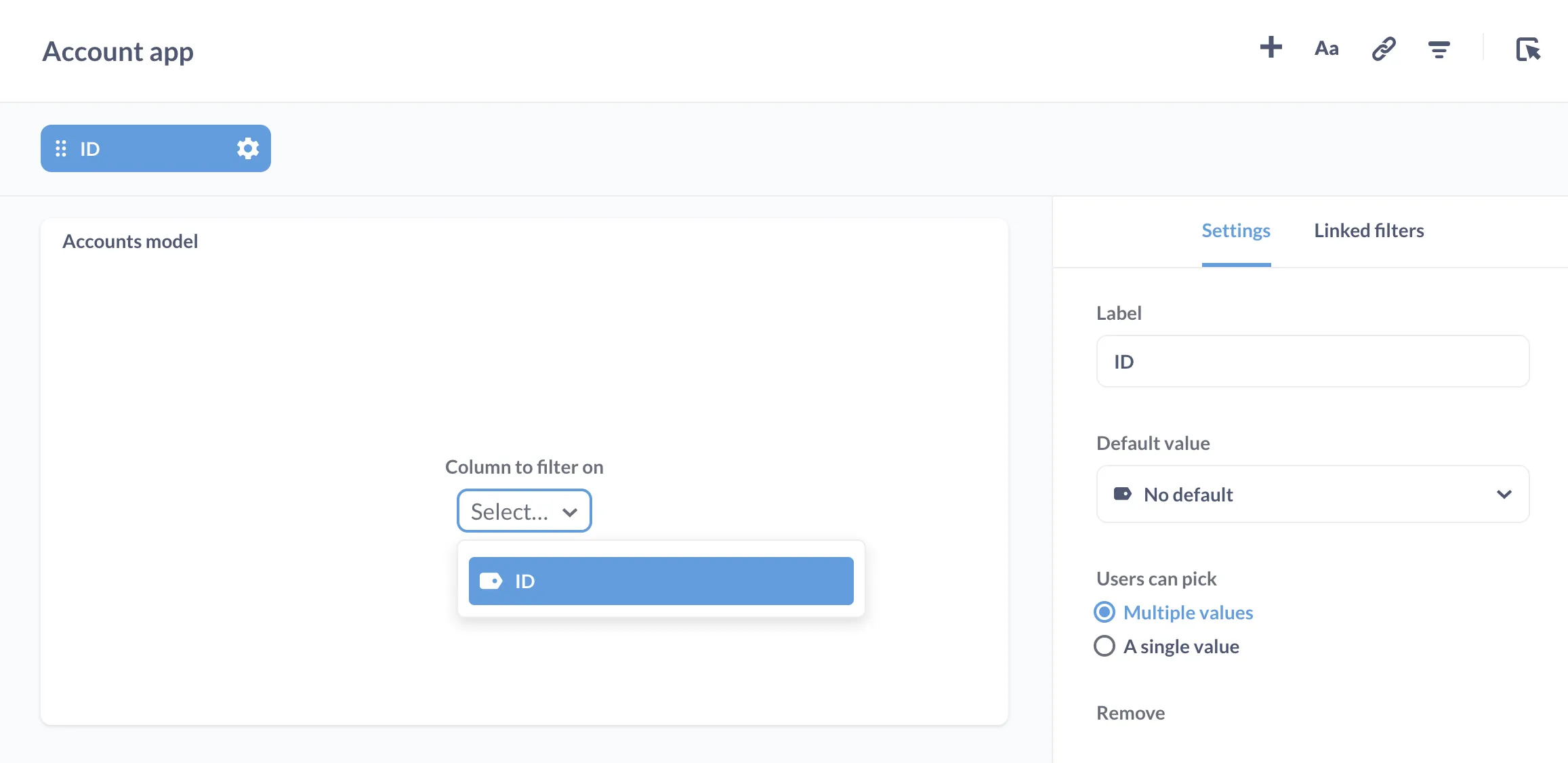Image resolution: width=1568 pixels, height=763 pixels.
Task: Open the filter icon in the toolbar
Action: pos(1439,48)
